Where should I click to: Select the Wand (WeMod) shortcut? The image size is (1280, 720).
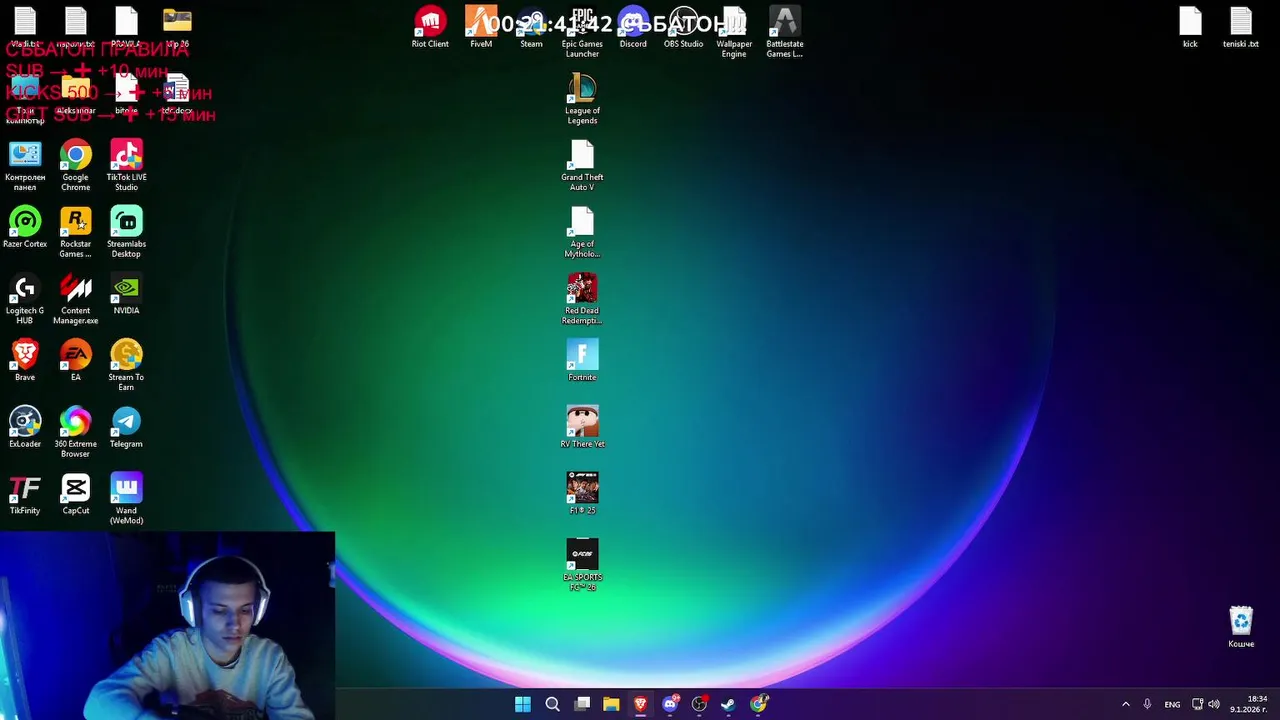pyautogui.click(x=126, y=499)
